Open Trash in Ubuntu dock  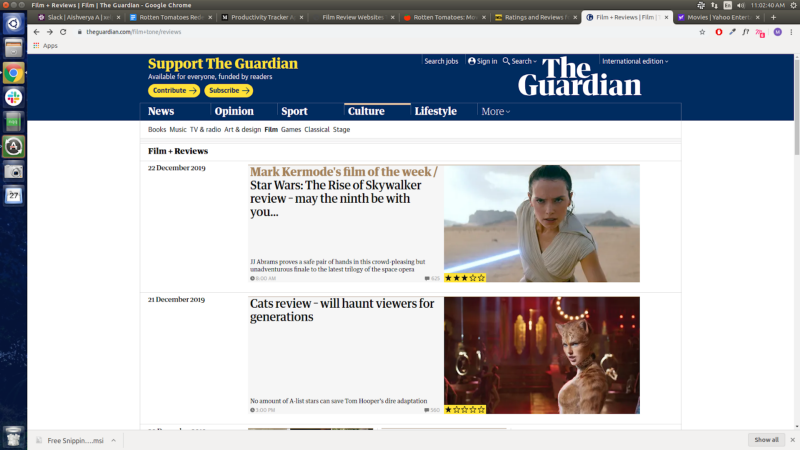pyautogui.click(x=13, y=437)
